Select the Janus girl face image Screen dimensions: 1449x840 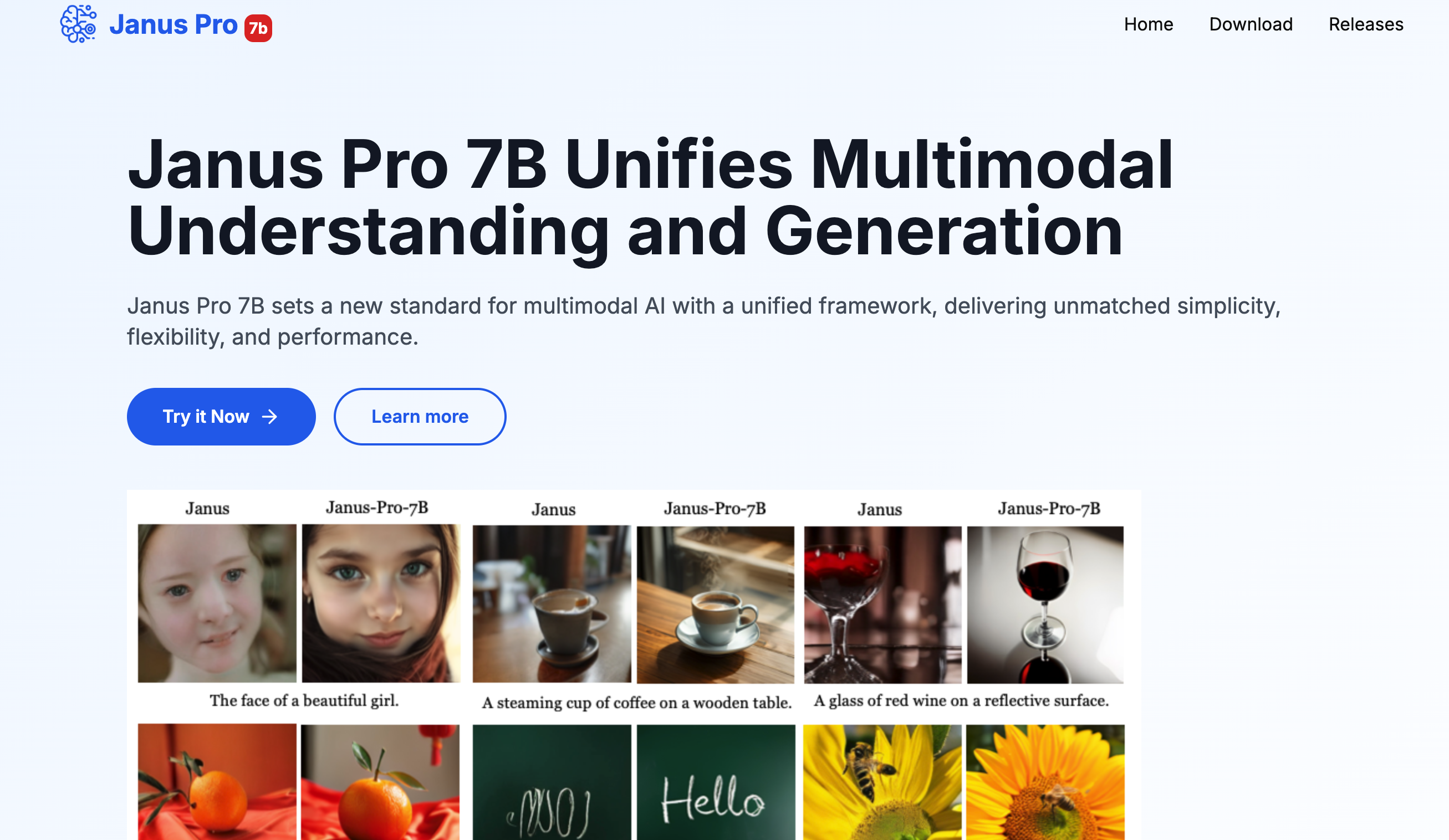click(x=217, y=603)
